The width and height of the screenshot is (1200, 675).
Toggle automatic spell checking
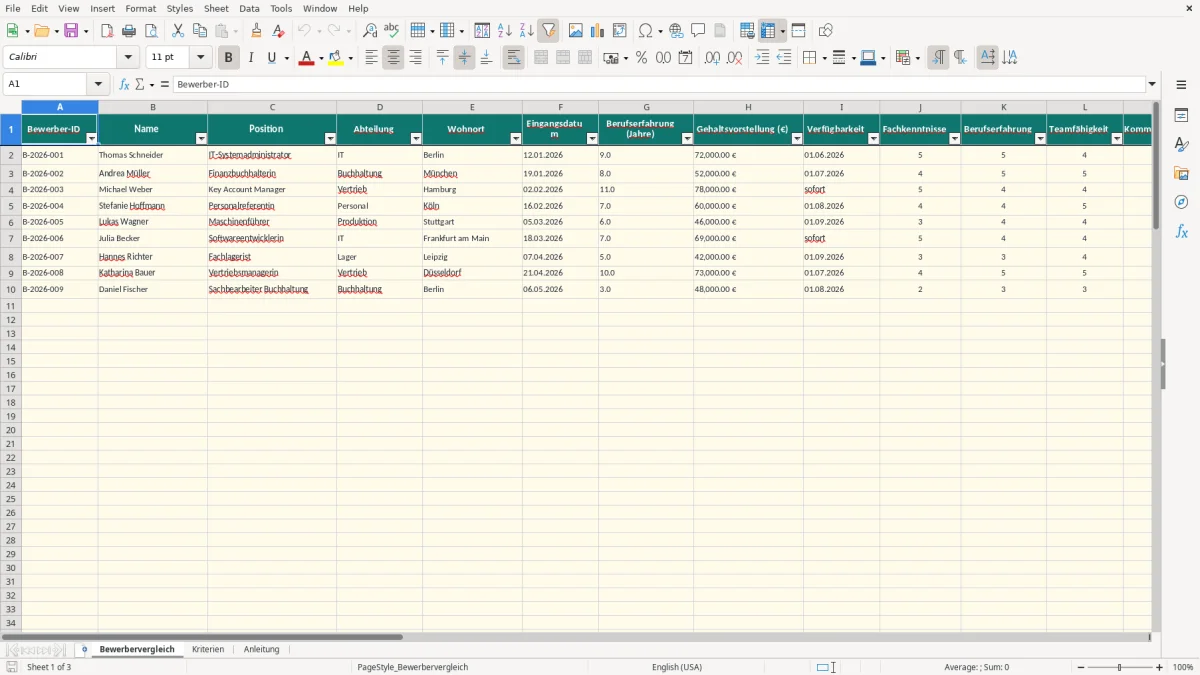tap(392, 31)
